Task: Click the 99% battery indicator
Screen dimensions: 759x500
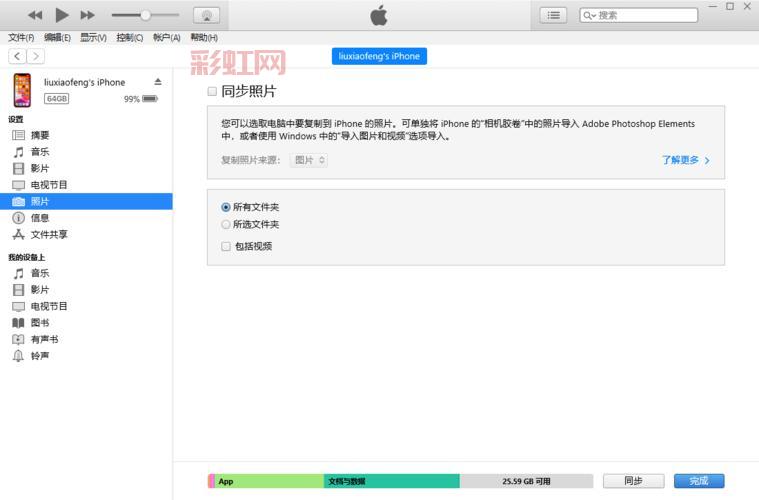Action: (x=141, y=99)
